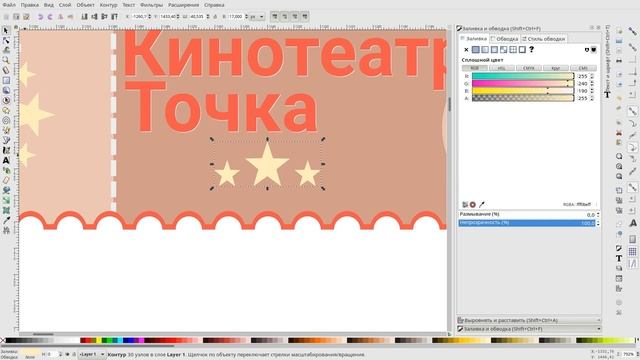Select RGB color mode button
The image size is (640, 360).
point(474,68)
